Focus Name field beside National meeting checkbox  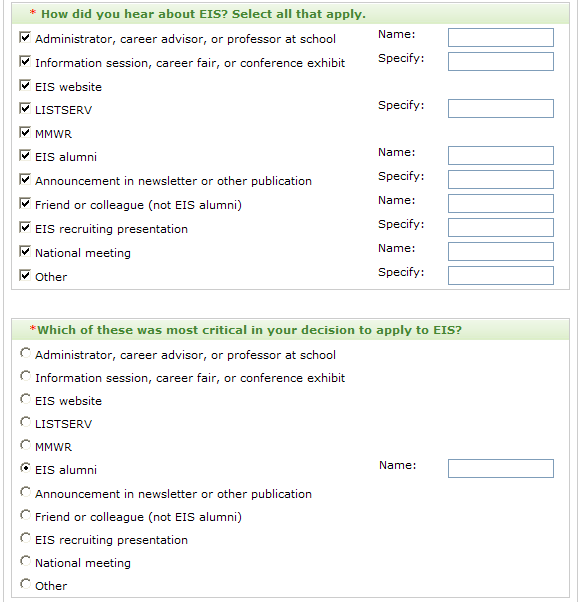tap(501, 251)
